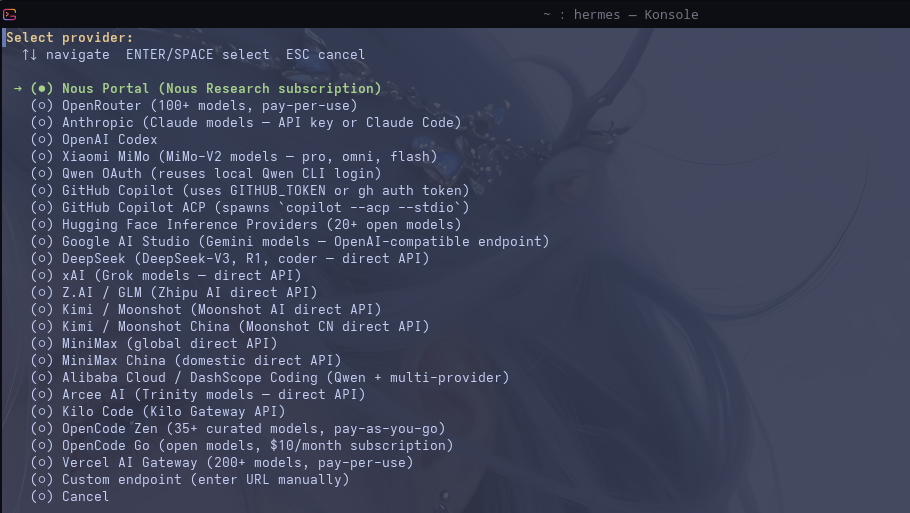Select Z.AI / GLM provider

point(174,292)
